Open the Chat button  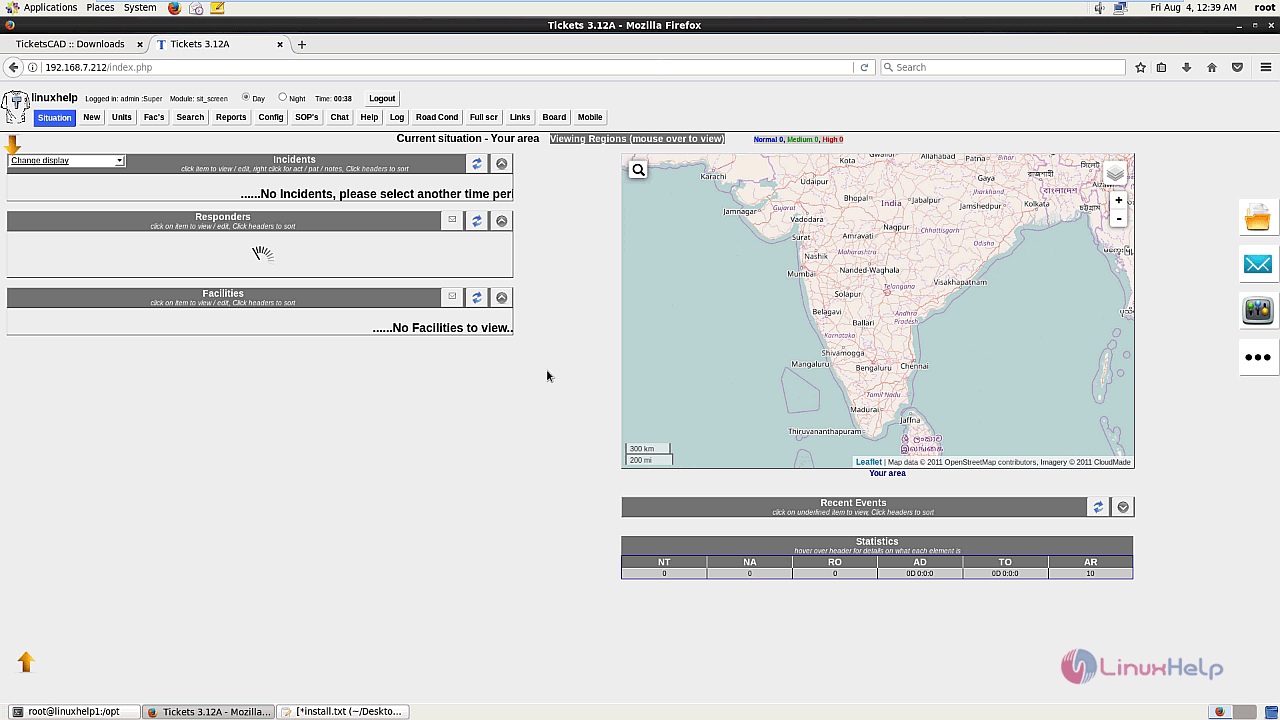[340, 117]
